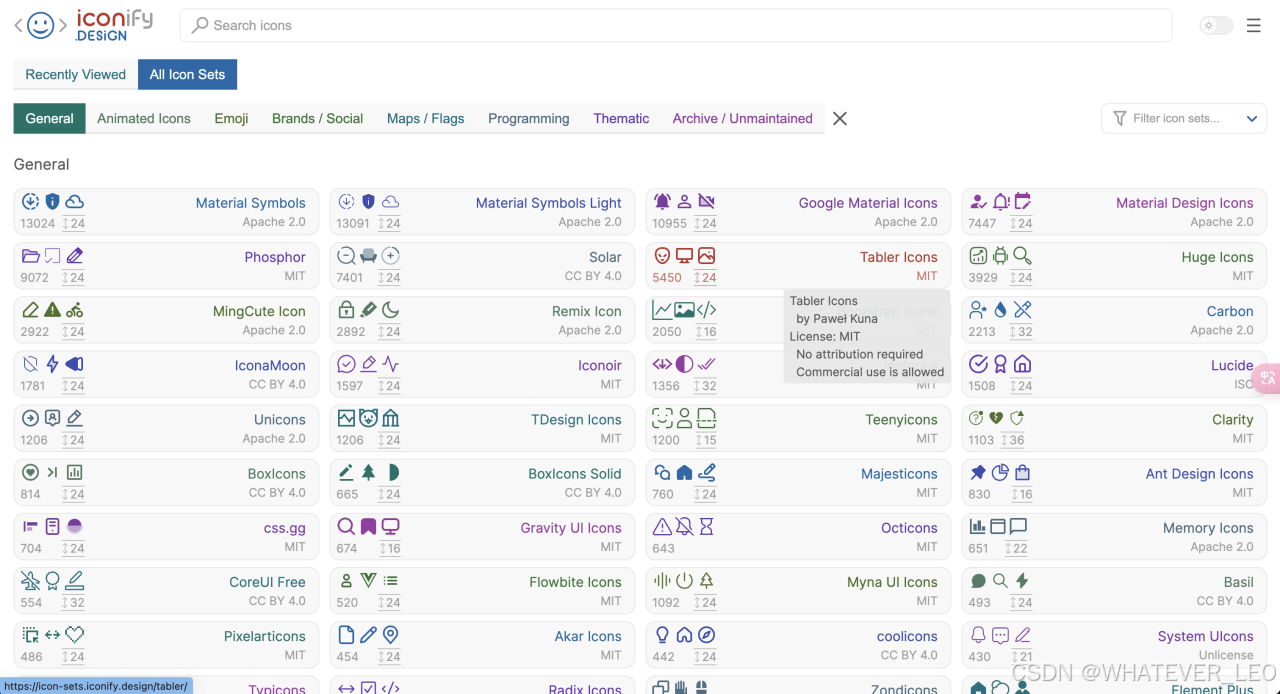Click the bar chart icon in Memory Icons card
1280x694 pixels.
[x=978, y=526]
